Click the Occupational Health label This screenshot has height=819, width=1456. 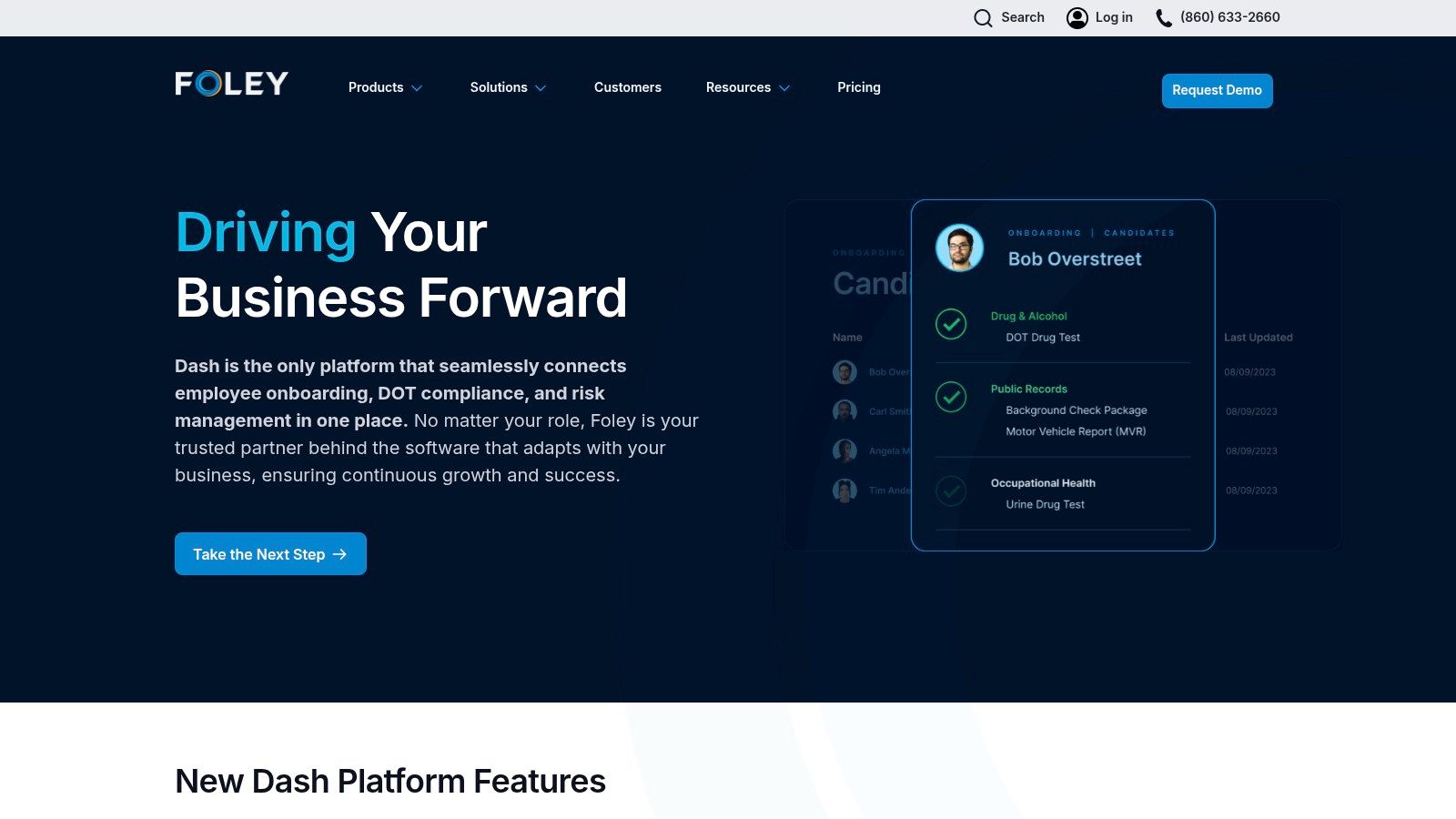(1043, 483)
